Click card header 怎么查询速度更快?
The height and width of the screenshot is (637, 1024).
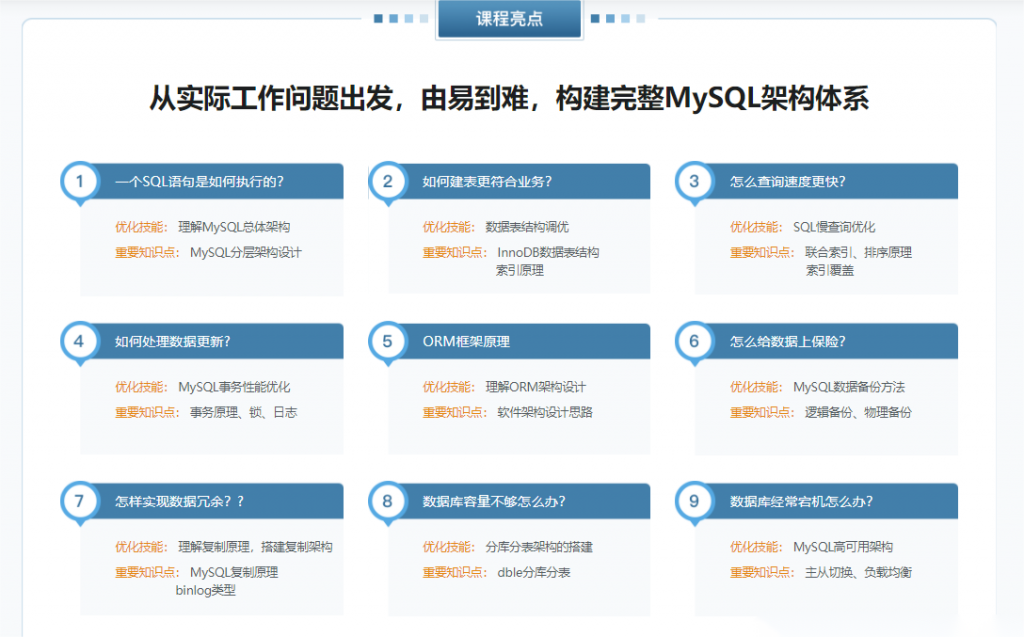(x=826, y=181)
